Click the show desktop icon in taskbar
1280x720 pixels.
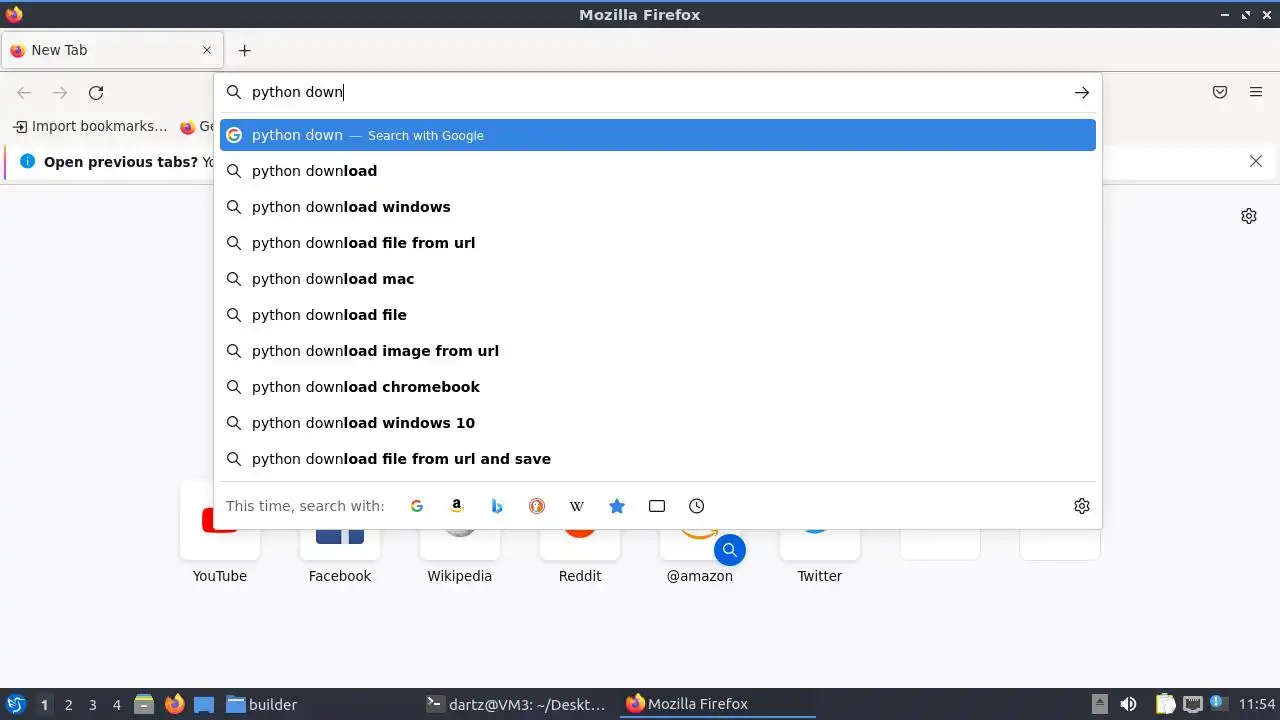[204, 704]
